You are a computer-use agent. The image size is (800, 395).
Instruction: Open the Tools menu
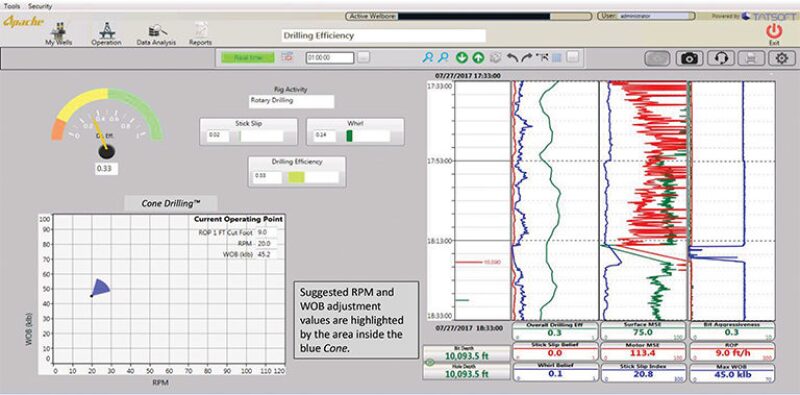[x=12, y=7]
